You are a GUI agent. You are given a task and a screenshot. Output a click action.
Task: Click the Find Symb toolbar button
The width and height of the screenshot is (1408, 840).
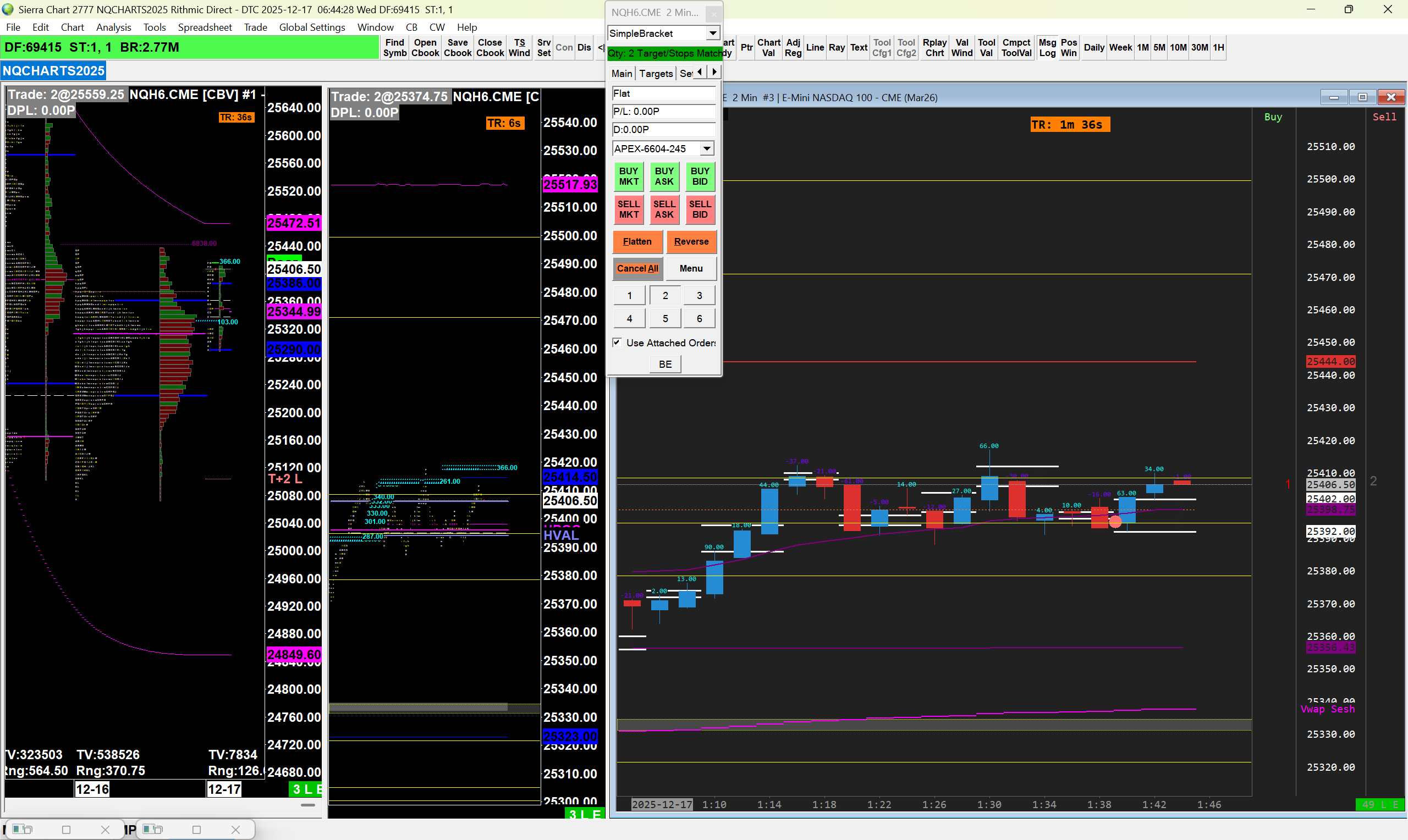tap(394, 47)
